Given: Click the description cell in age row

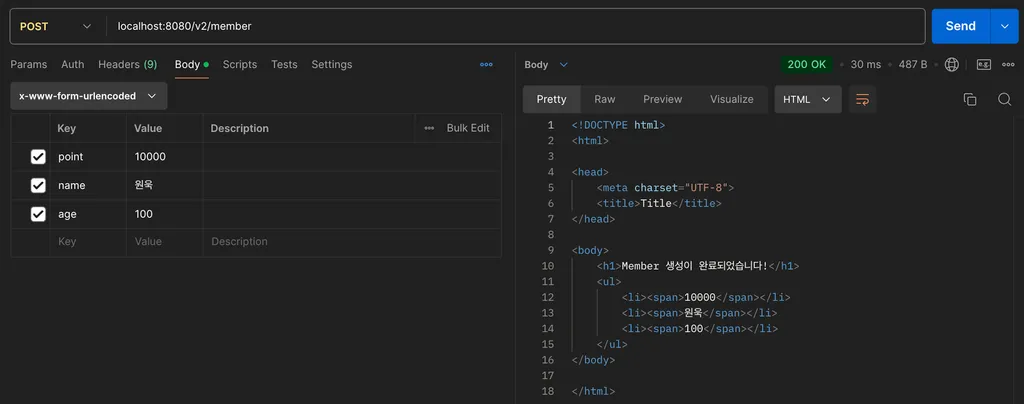Looking at the screenshot, I should [x=352, y=214].
